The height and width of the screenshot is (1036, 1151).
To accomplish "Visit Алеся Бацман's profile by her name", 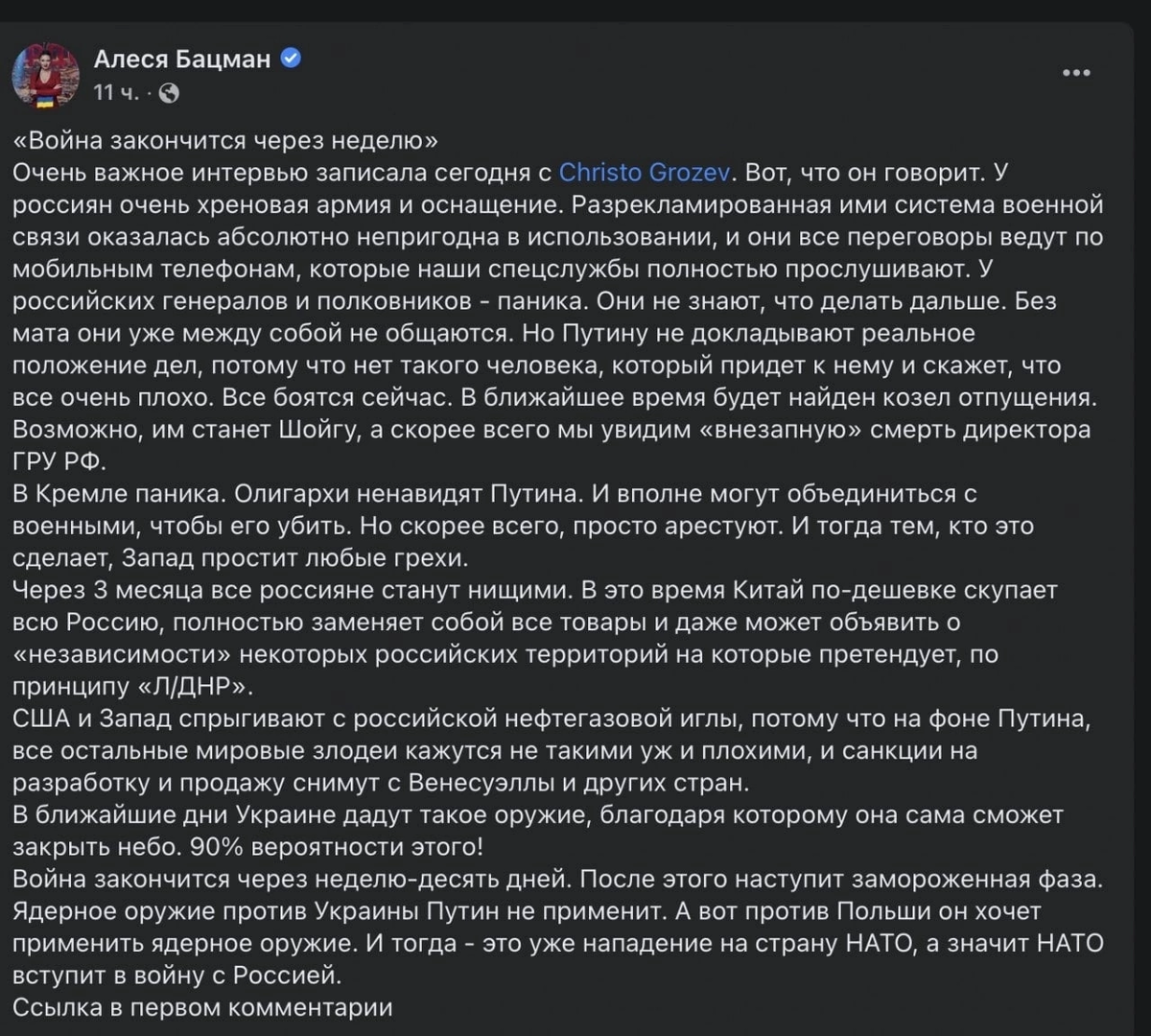I will [x=182, y=58].
